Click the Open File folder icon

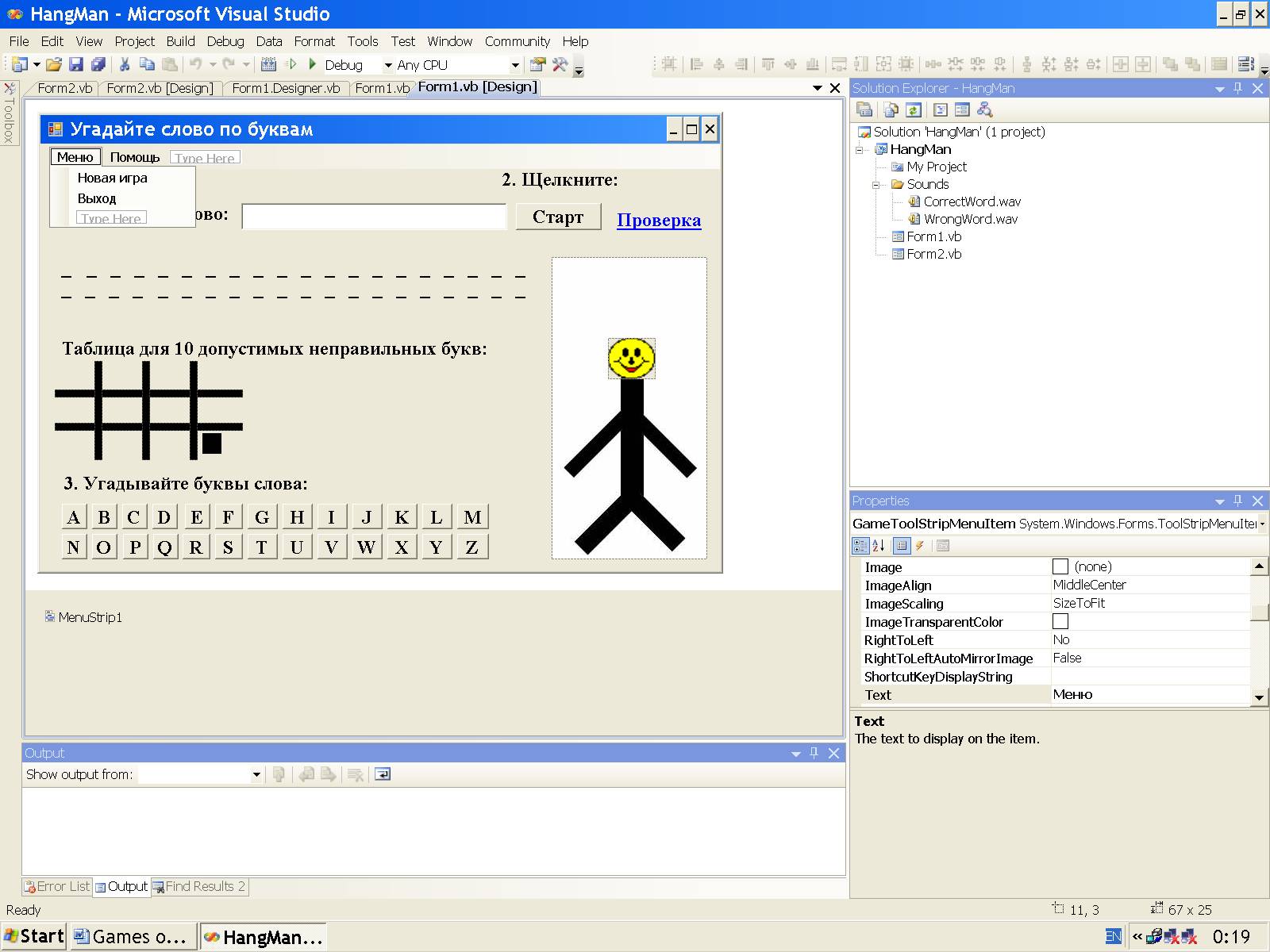tap(53, 65)
